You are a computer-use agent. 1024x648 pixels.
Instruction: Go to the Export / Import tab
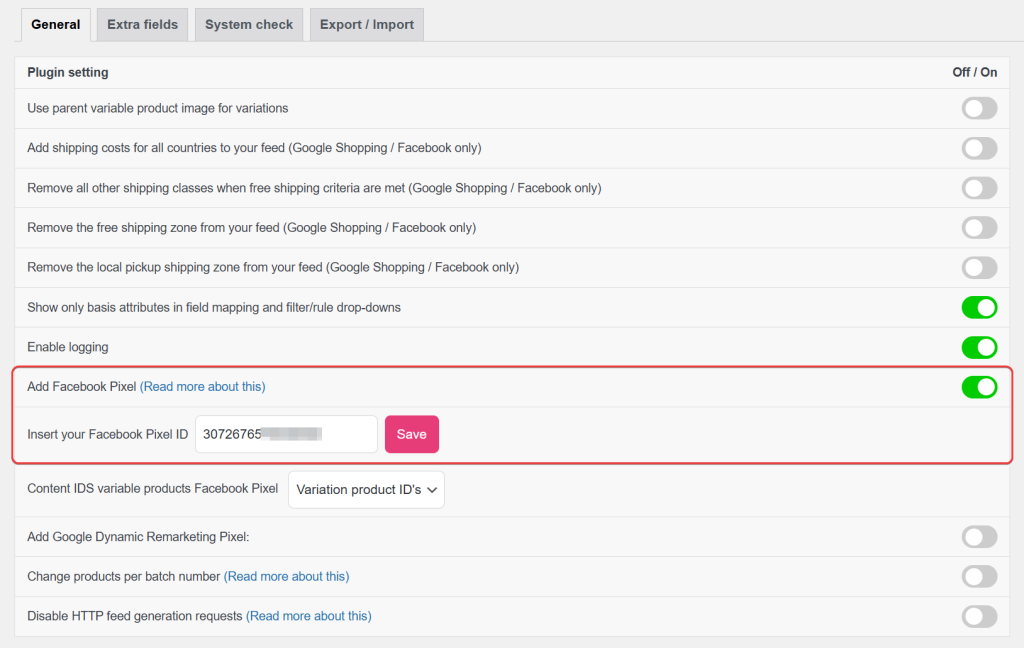point(366,24)
